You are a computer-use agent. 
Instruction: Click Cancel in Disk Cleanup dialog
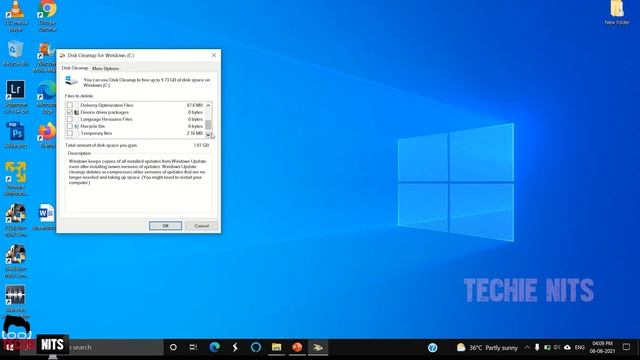(x=201, y=226)
